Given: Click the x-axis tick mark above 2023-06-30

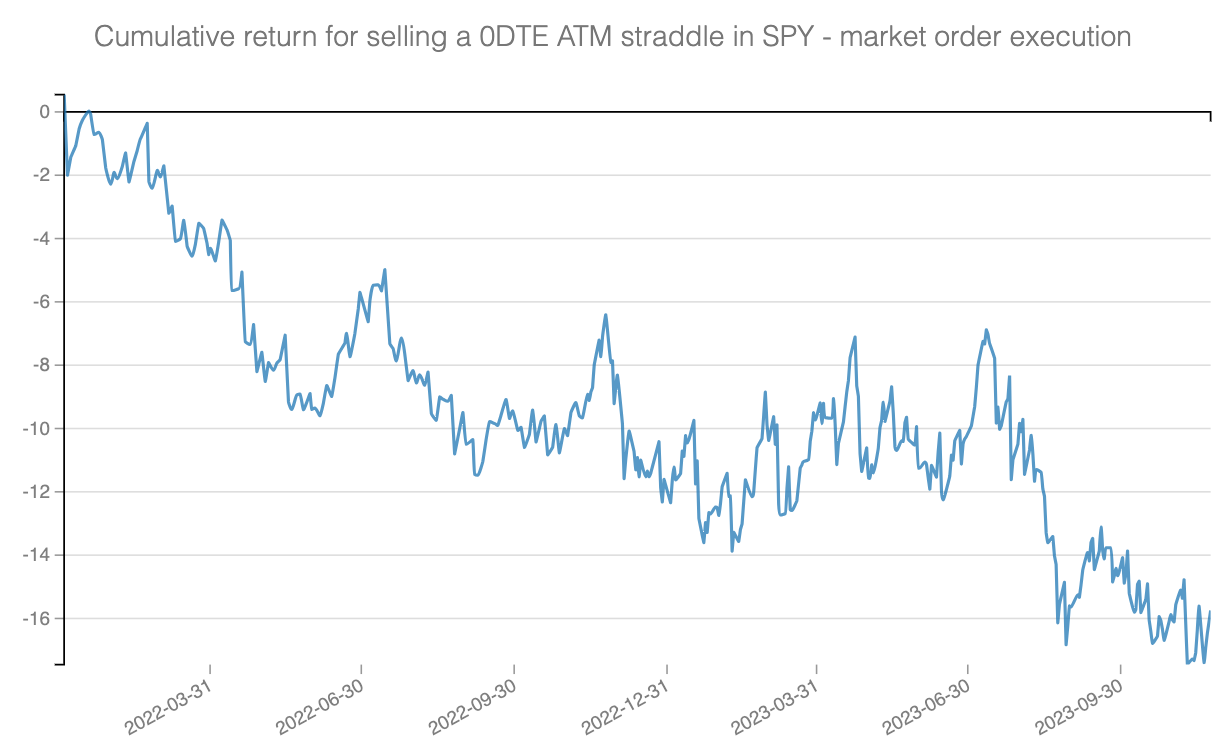Looking at the screenshot, I should [x=968, y=668].
